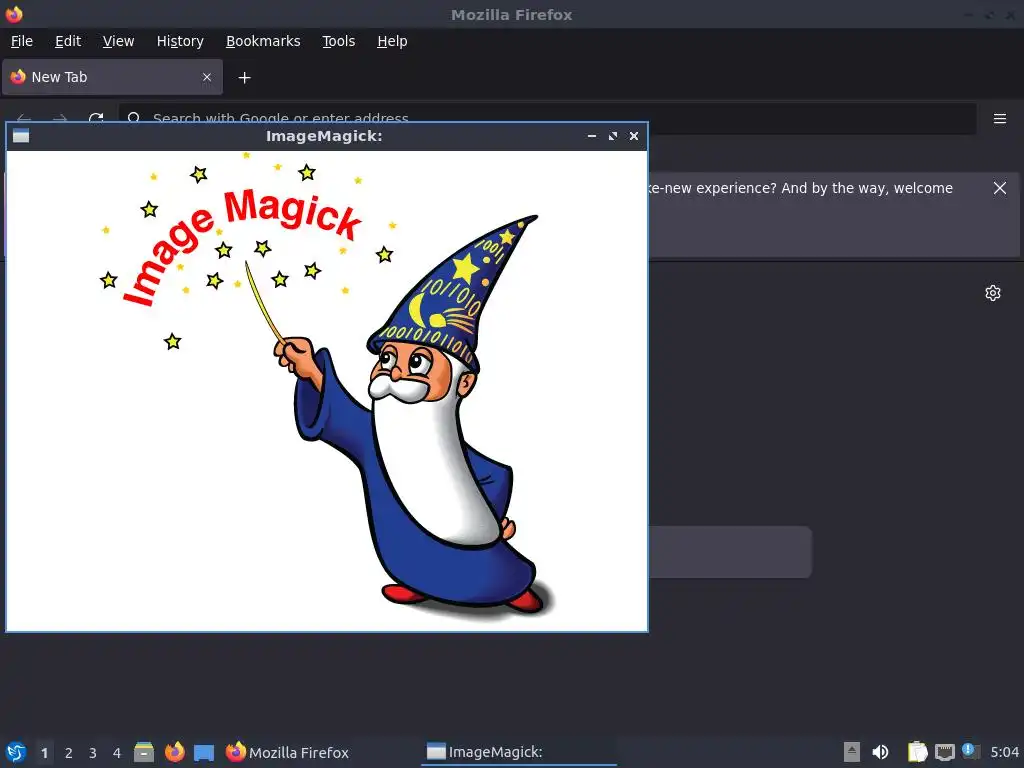Click the wizard image in ImageMagick

point(327,391)
